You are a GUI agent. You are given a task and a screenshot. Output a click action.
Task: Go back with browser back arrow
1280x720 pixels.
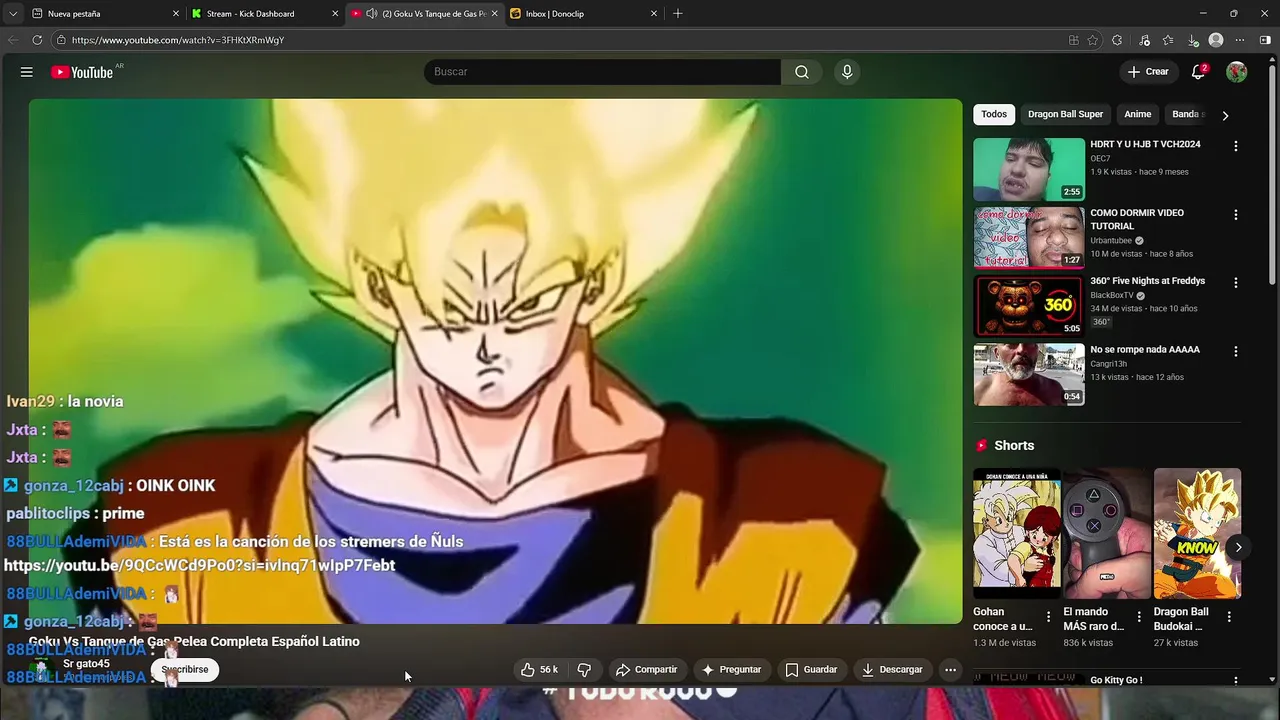(13, 40)
